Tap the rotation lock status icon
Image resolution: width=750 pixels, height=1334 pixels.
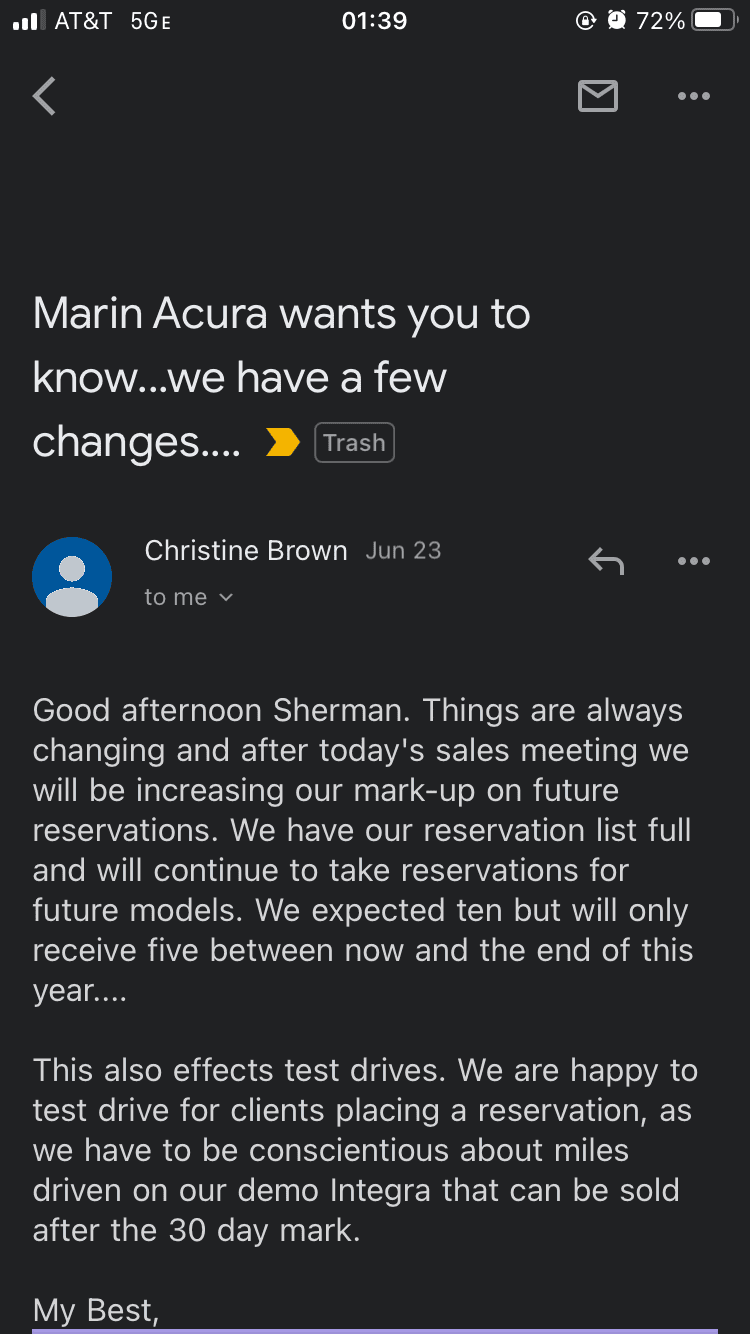pyautogui.click(x=586, y=21)
